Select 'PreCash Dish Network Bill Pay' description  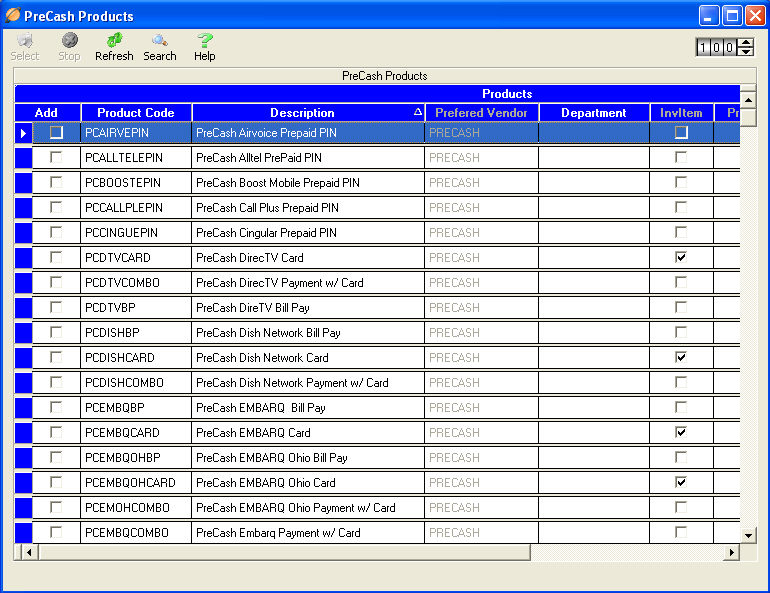(308, 333)
